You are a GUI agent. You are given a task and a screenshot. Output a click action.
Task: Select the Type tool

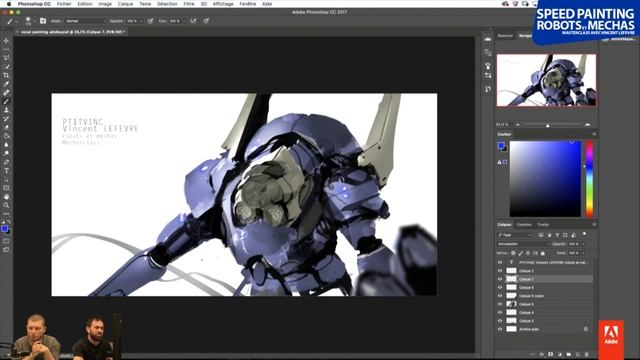click(6, 171)
